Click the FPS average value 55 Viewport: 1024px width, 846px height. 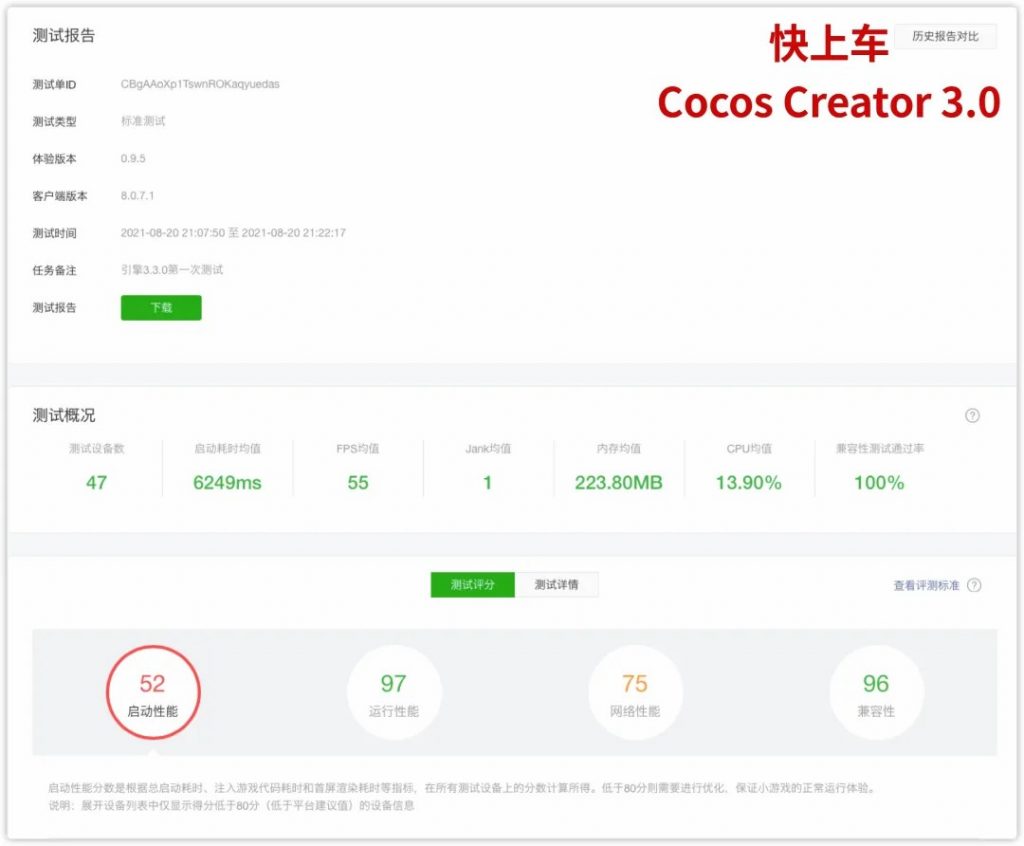358,483
